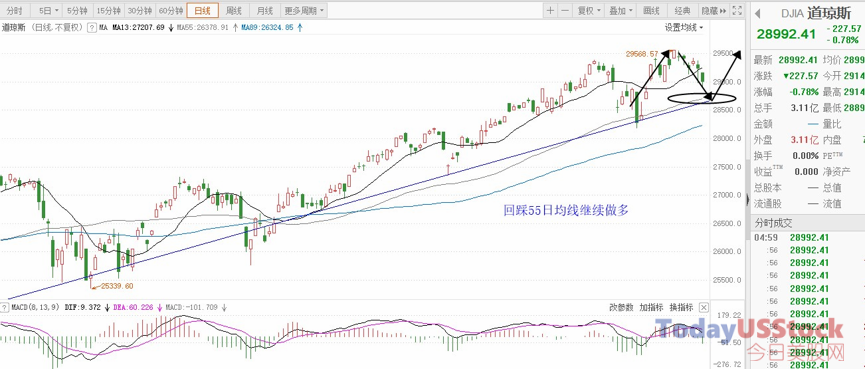Click the -227.57 change value
Viewport: 865px width, 369px height.
pyautogui.click(x=843, y=28)
